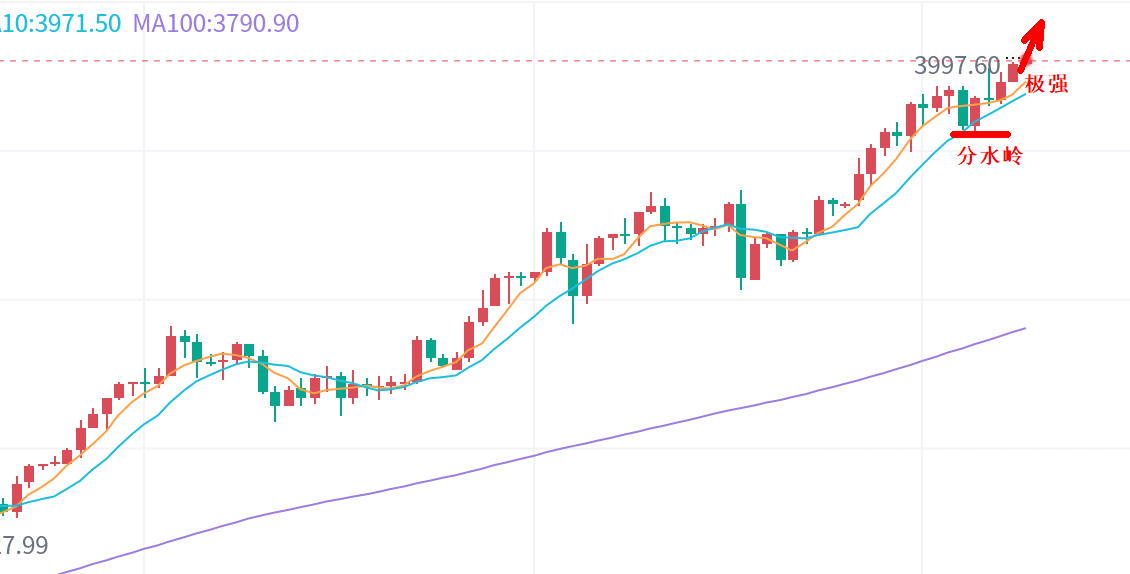1130x574 pixels.
Task: Click the green candle above the red 分水岭 line
Action: (963, 108)
